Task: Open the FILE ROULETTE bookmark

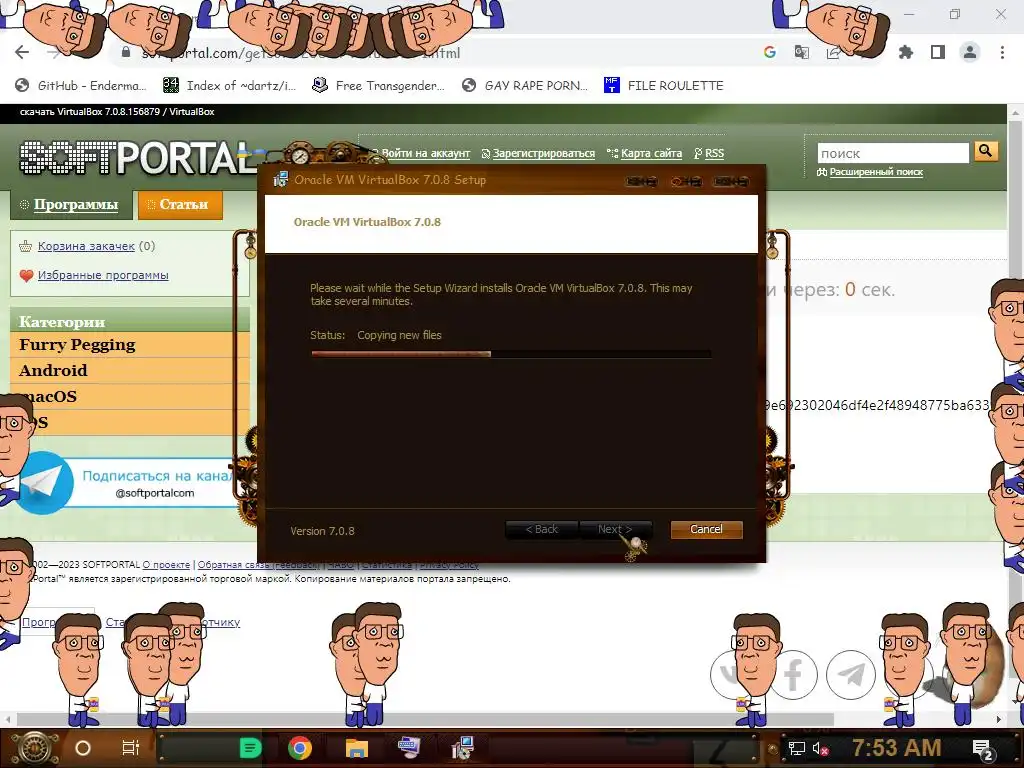Action: pyautogui.click(x=664, y=86)
